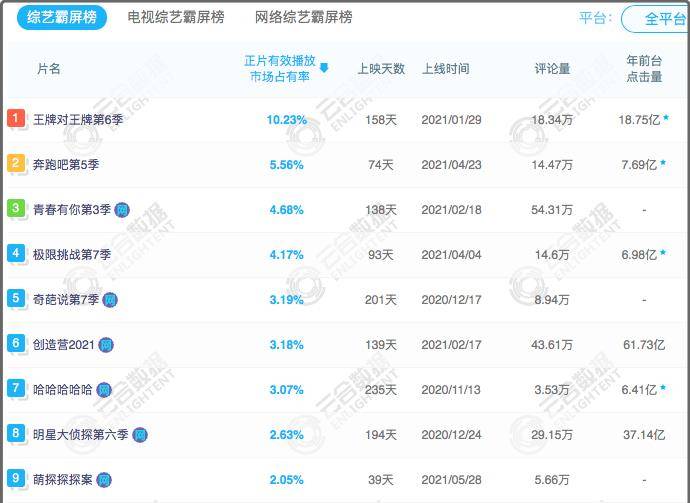Screen dimensions: 690x503
Task: Click the 201天 days cell
Action: pyautogui.click(x=381, y=300)
